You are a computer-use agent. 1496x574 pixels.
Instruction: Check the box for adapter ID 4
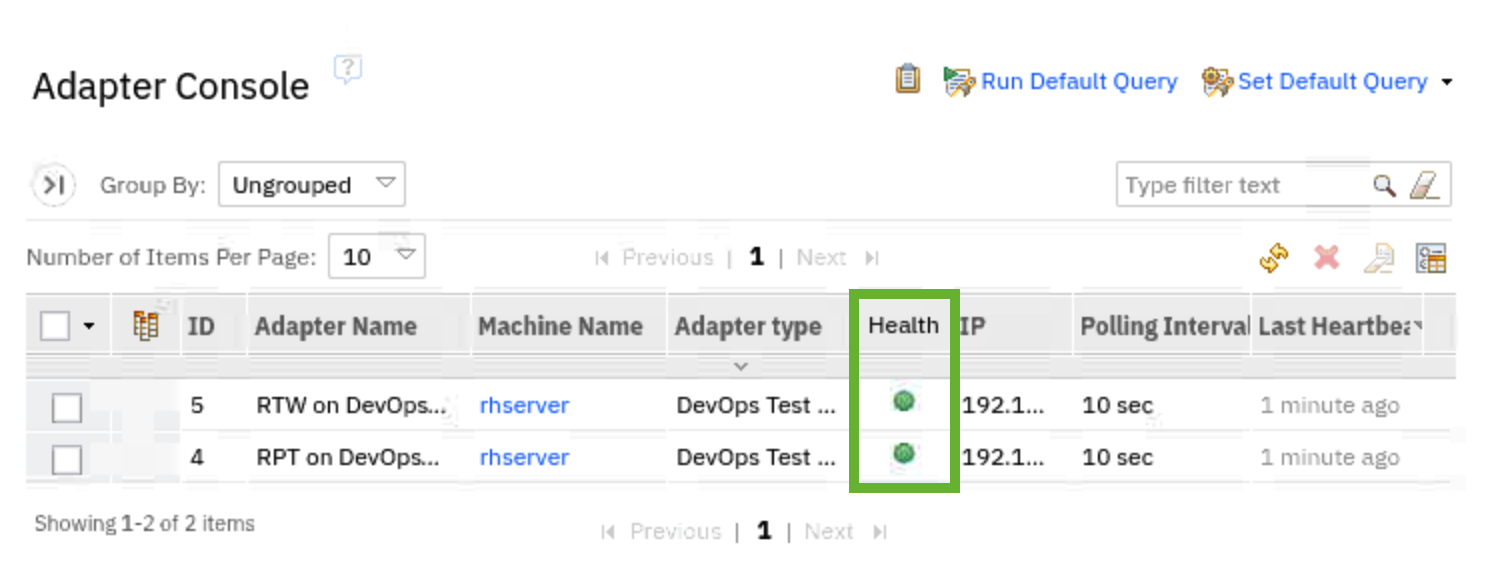click(x=67, y=459)
